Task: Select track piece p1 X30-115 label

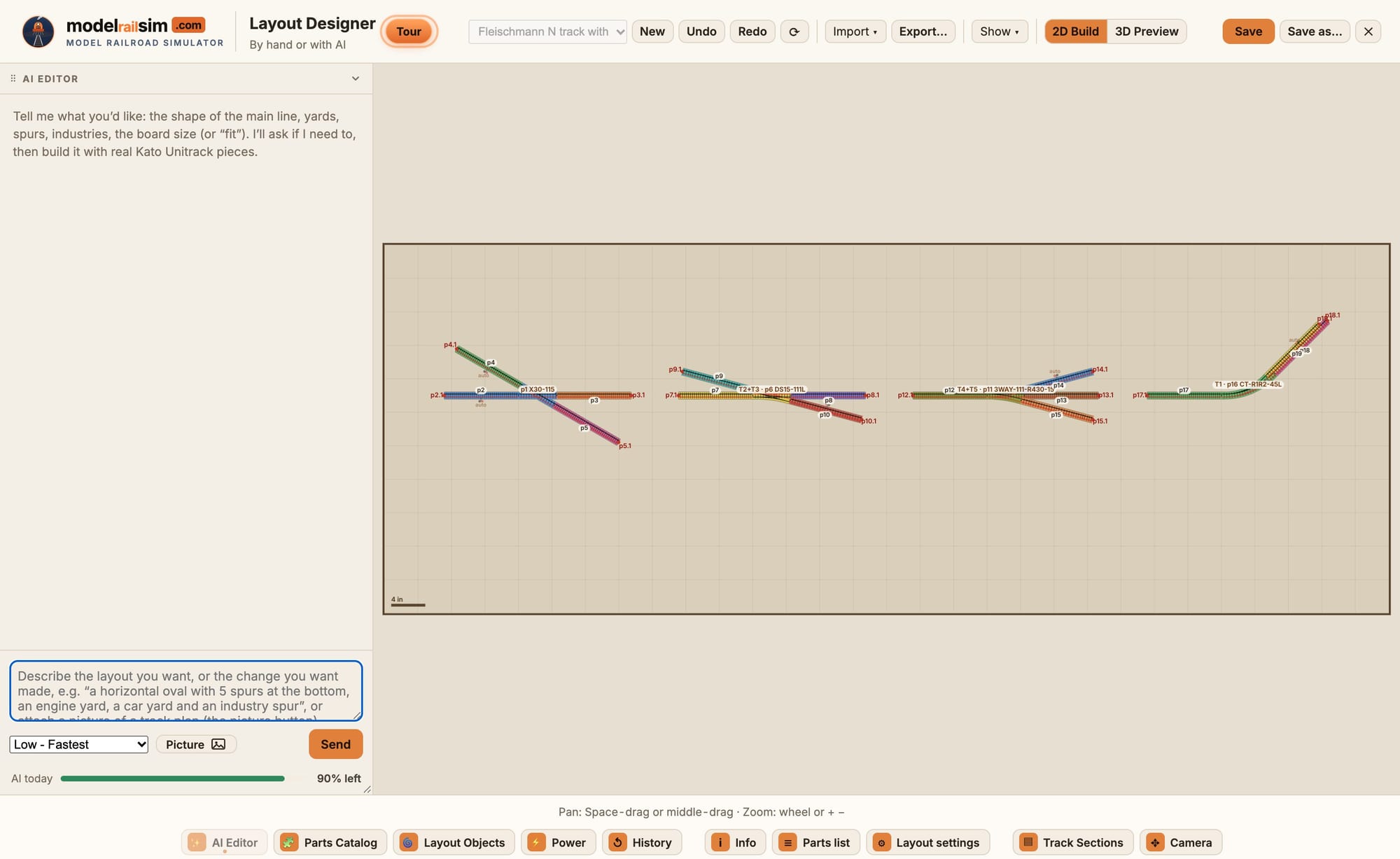Action: [x=538, y=389]
